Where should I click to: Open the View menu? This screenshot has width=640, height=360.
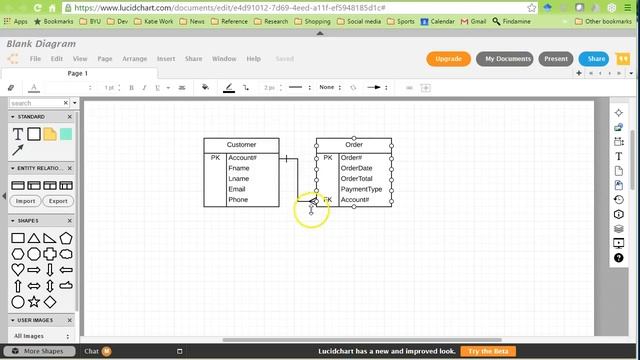coord(80,59)
